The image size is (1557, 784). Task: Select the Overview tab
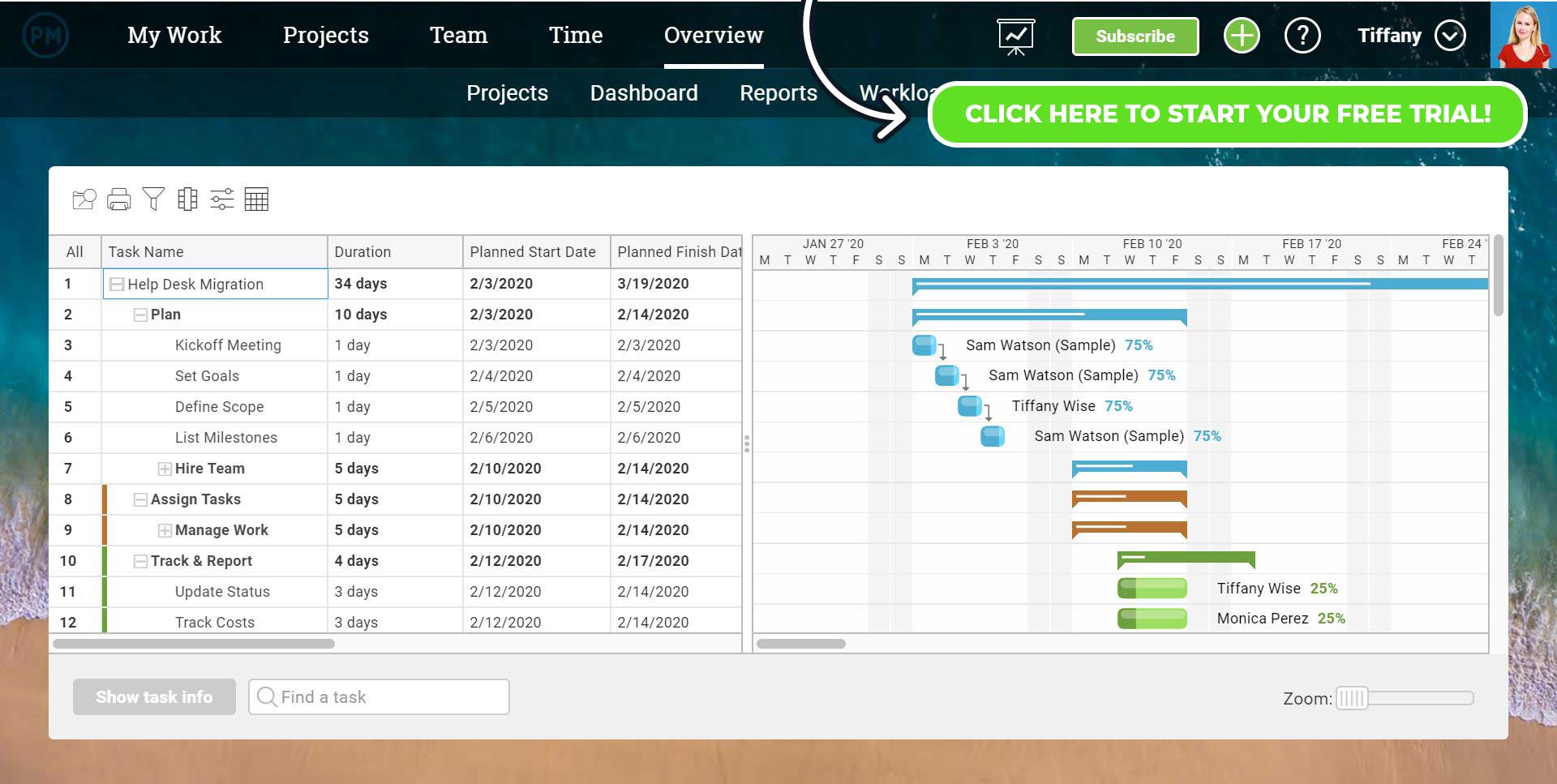pos(714,36)
